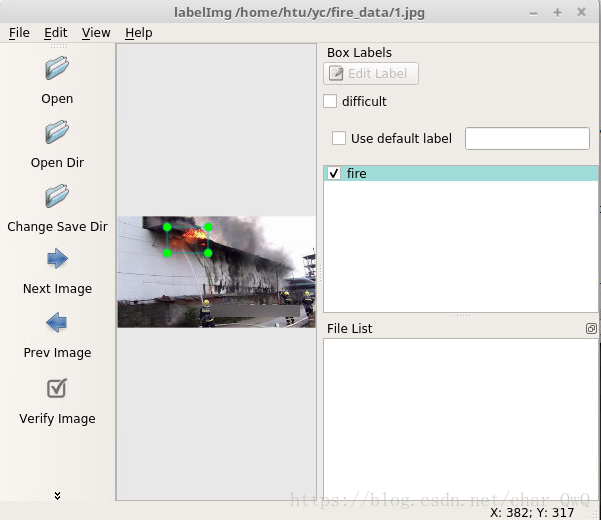Click the empty File List area
601x520 pixels.
click(461, 418)
